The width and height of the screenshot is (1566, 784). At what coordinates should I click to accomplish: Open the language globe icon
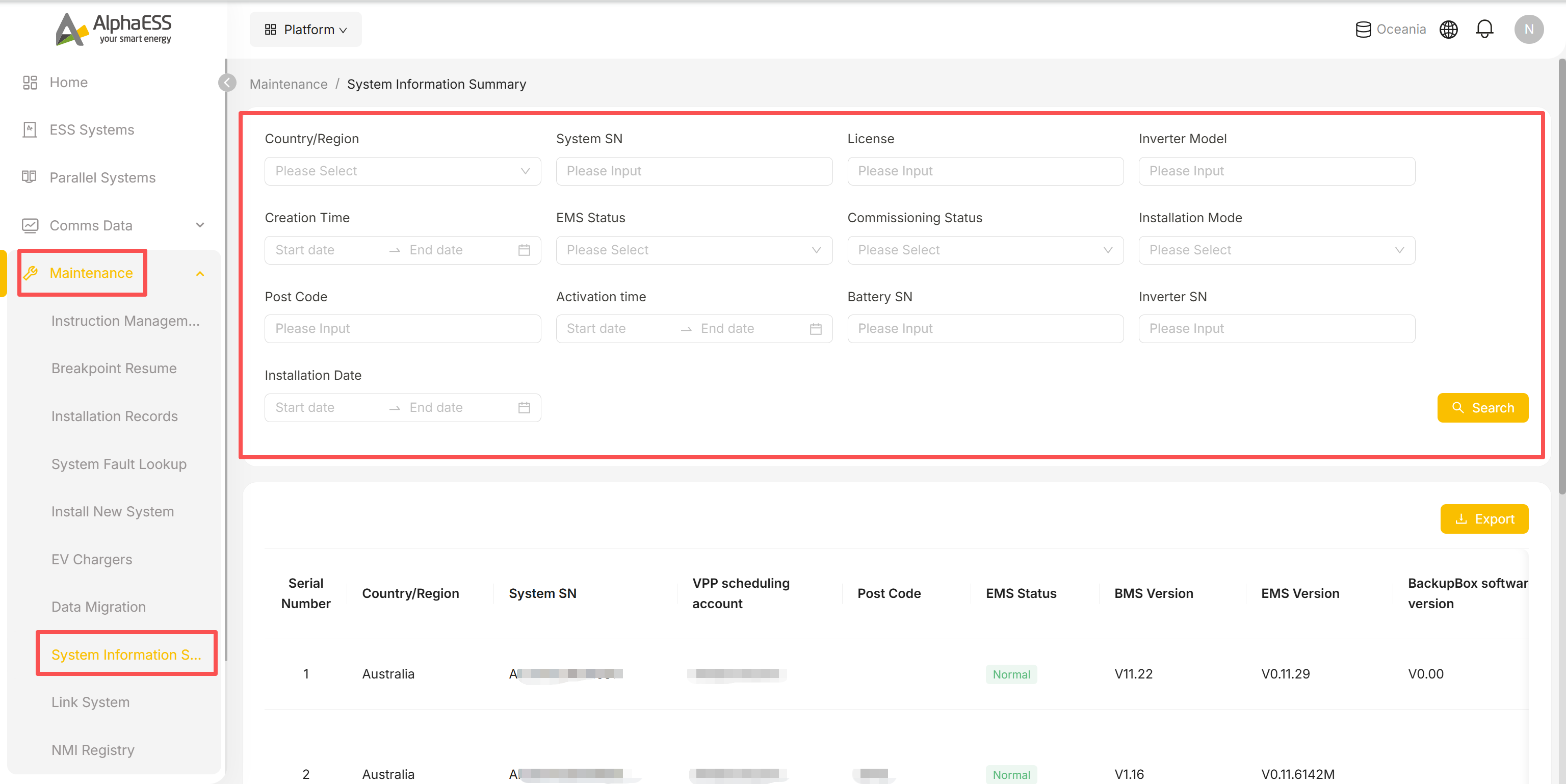click(x=1448, y=29)
